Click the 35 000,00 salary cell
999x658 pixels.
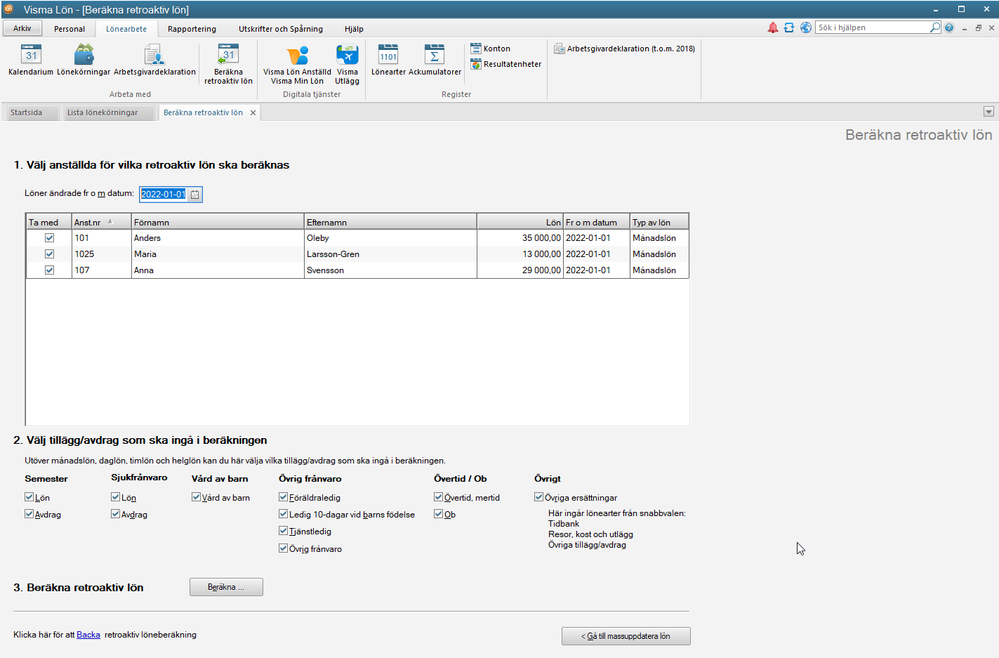tap(520, 238)
